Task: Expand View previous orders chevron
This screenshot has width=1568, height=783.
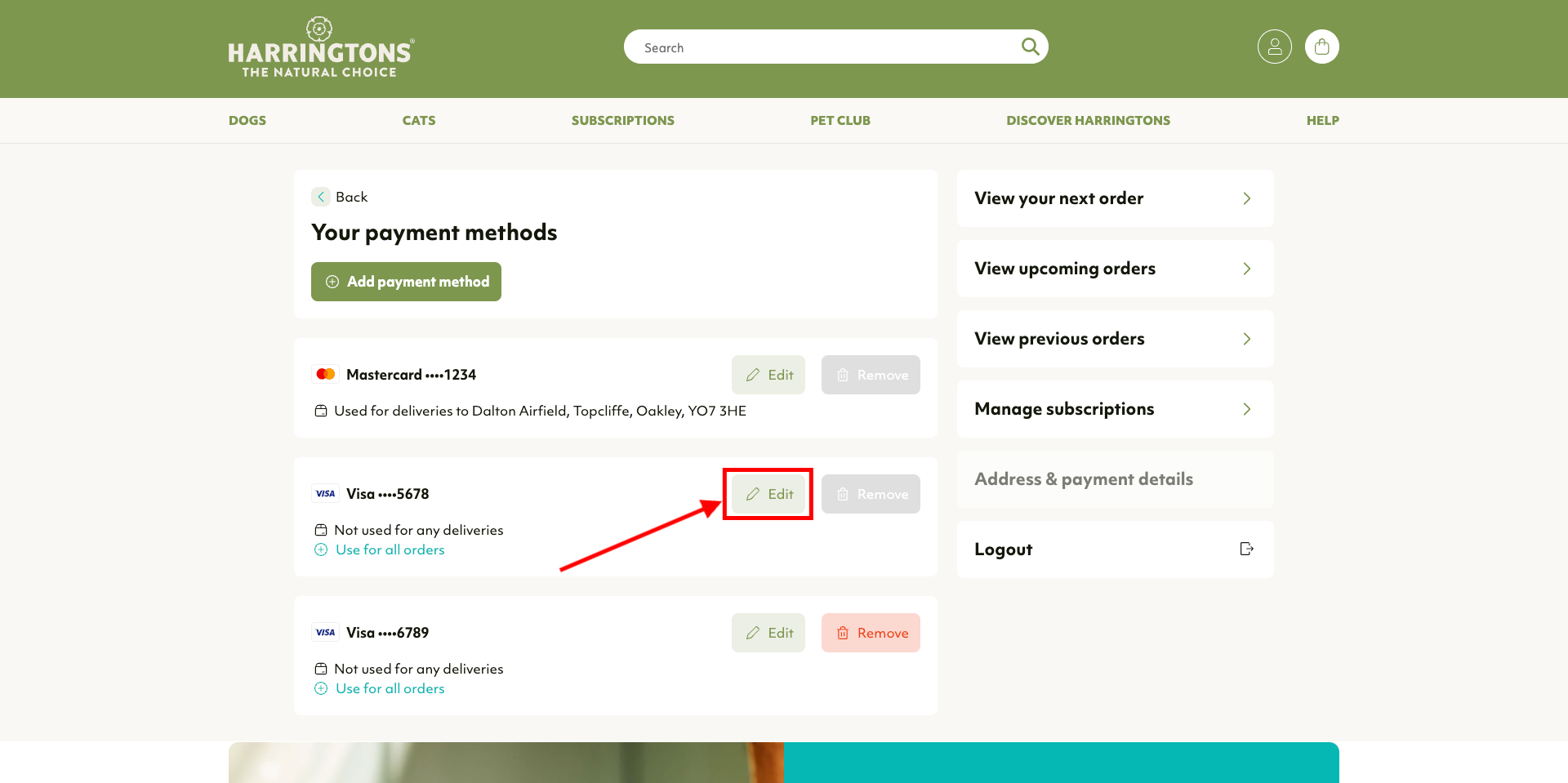Action: (x=1246, y=339)
